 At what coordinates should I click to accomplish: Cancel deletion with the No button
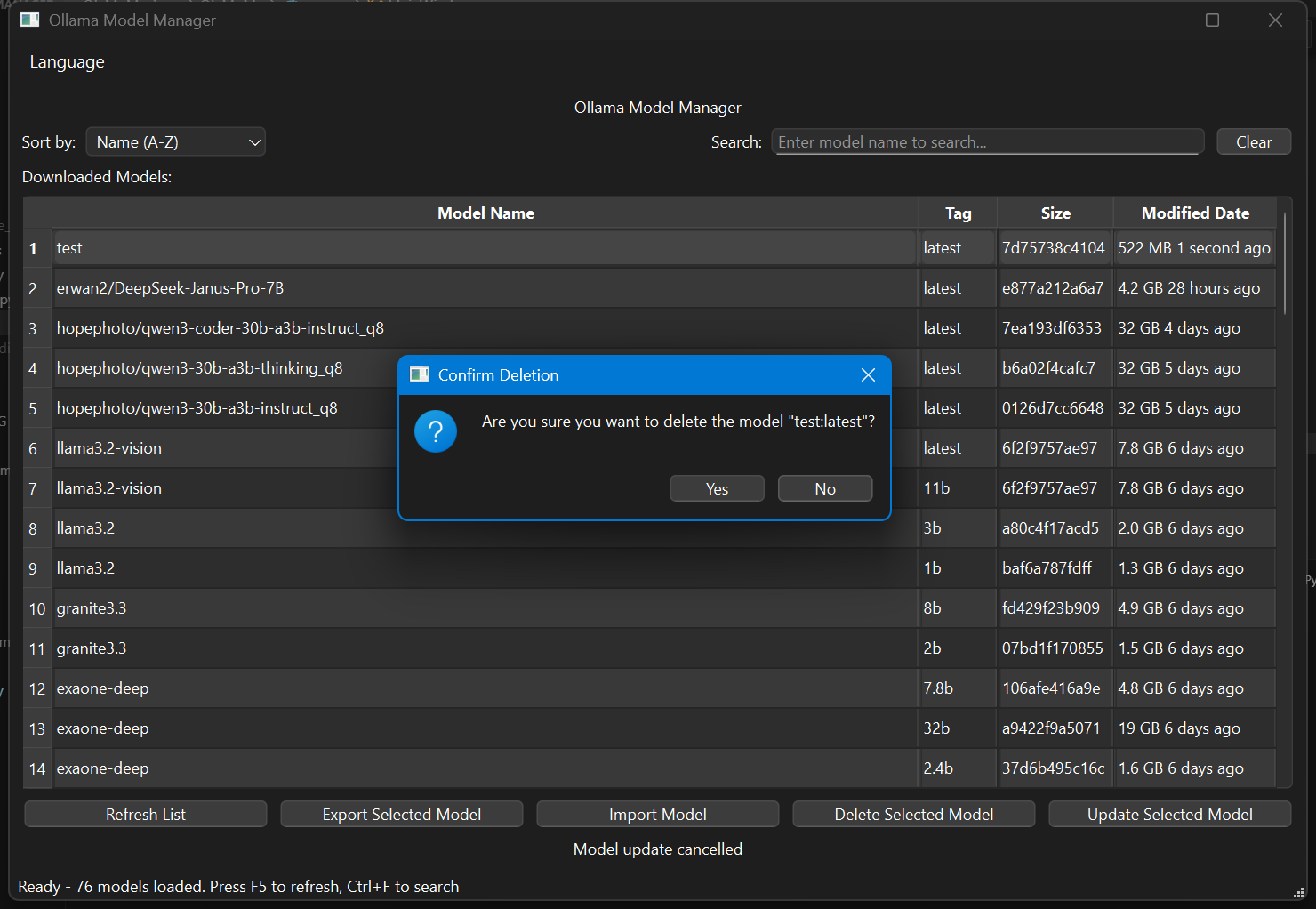pos(825,488)
